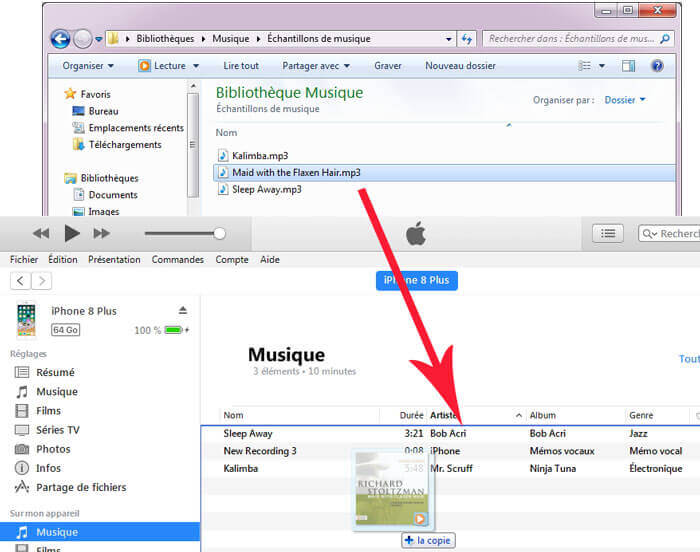Open the Compte menu
This screenshot has height=552, width=700.
point(232,259)
